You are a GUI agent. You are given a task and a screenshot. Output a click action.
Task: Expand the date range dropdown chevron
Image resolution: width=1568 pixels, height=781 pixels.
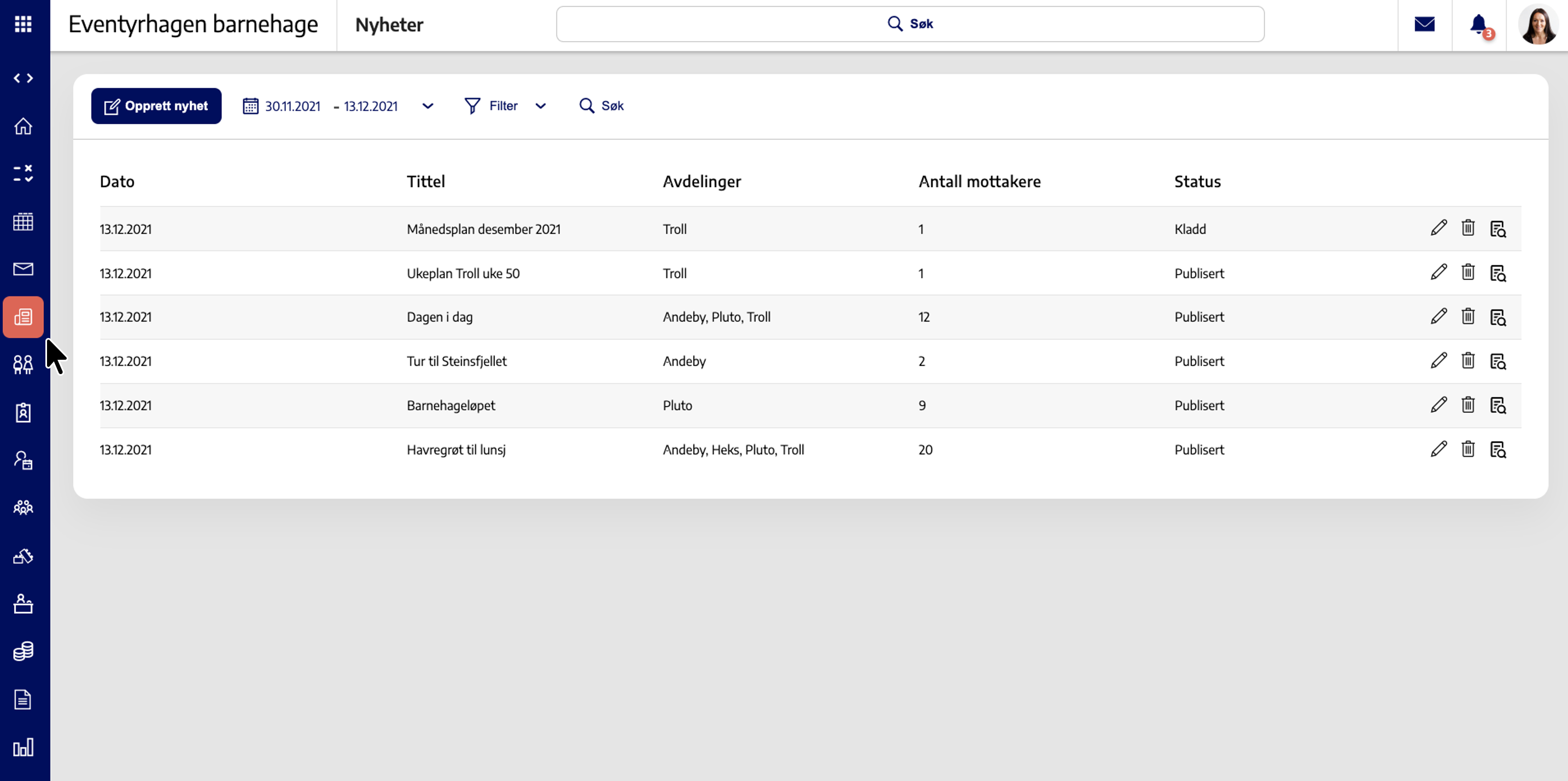coord(428,106)
